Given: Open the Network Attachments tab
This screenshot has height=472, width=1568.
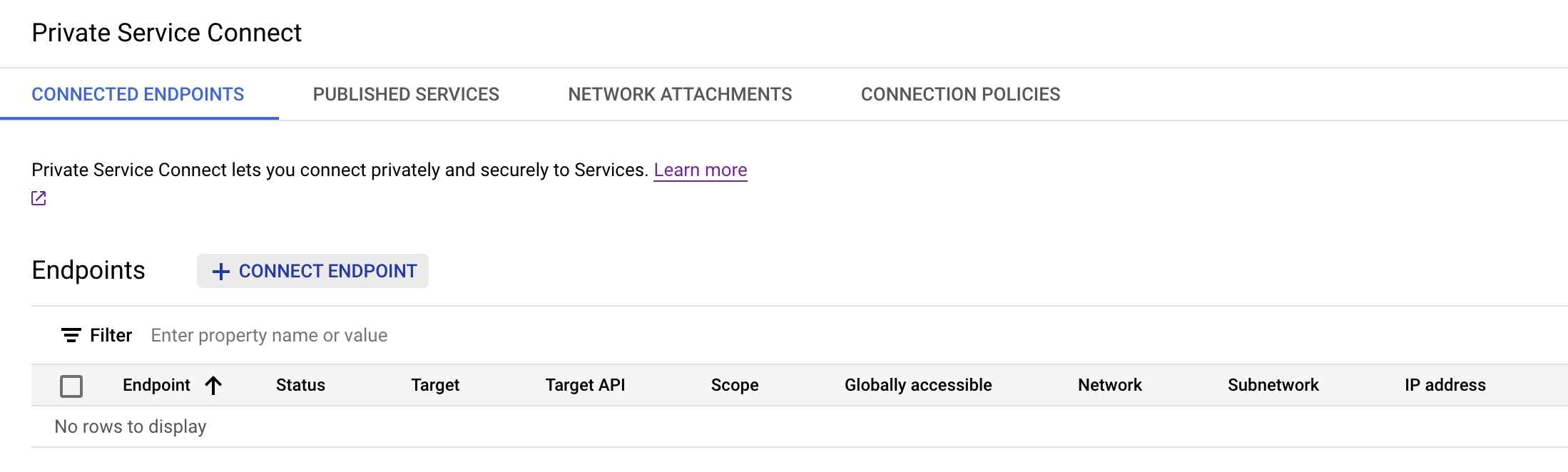Looking at the screenshot, I should pos(680,94).
